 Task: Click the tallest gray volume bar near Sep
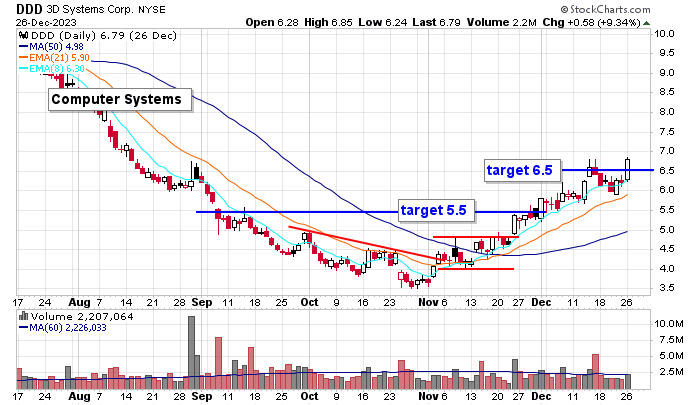click(192, 353)
